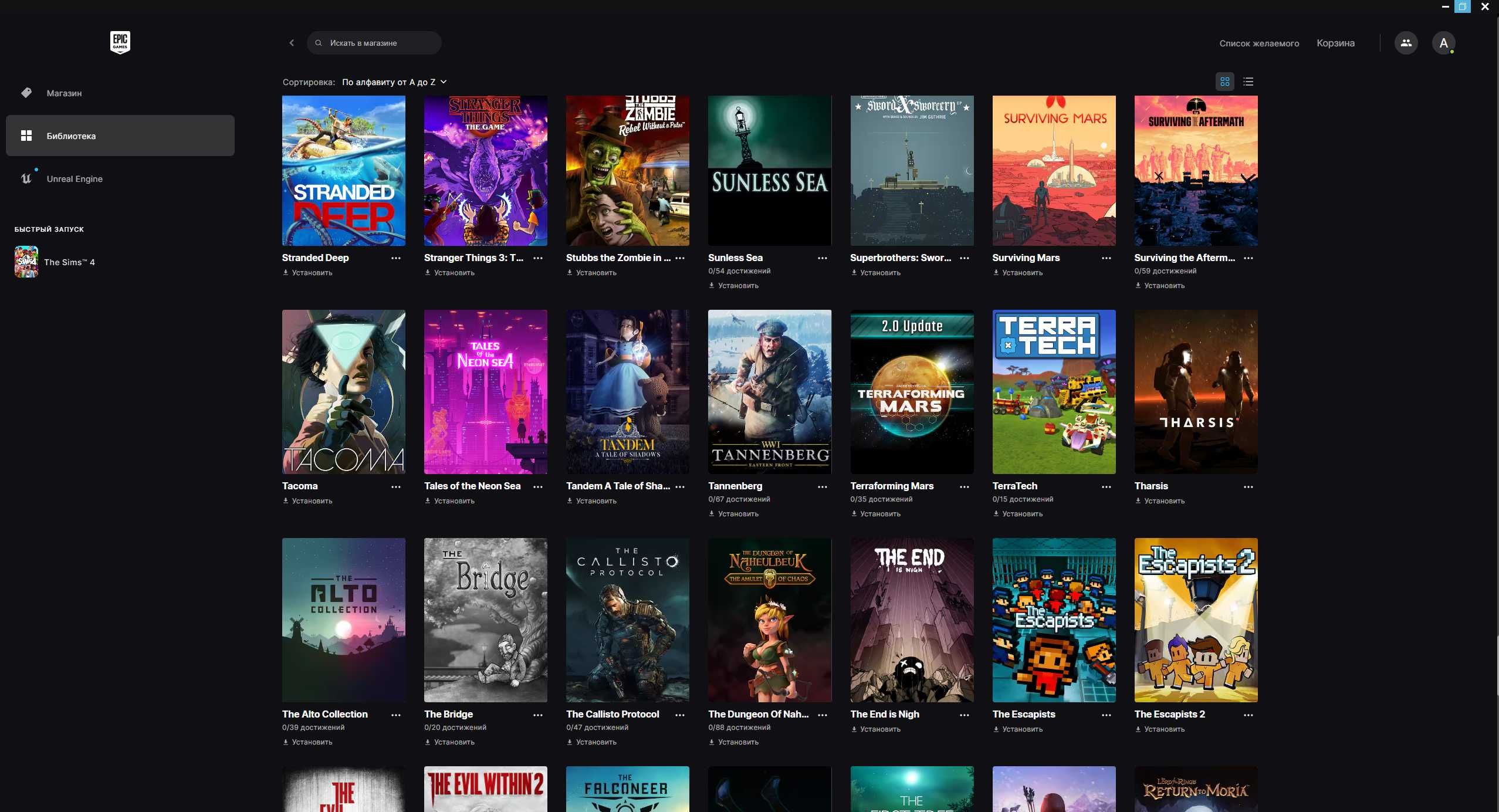Viewport: 1499px width, 812px height.
Task: Switch to grid view layout
Action: pos(1225,82)
